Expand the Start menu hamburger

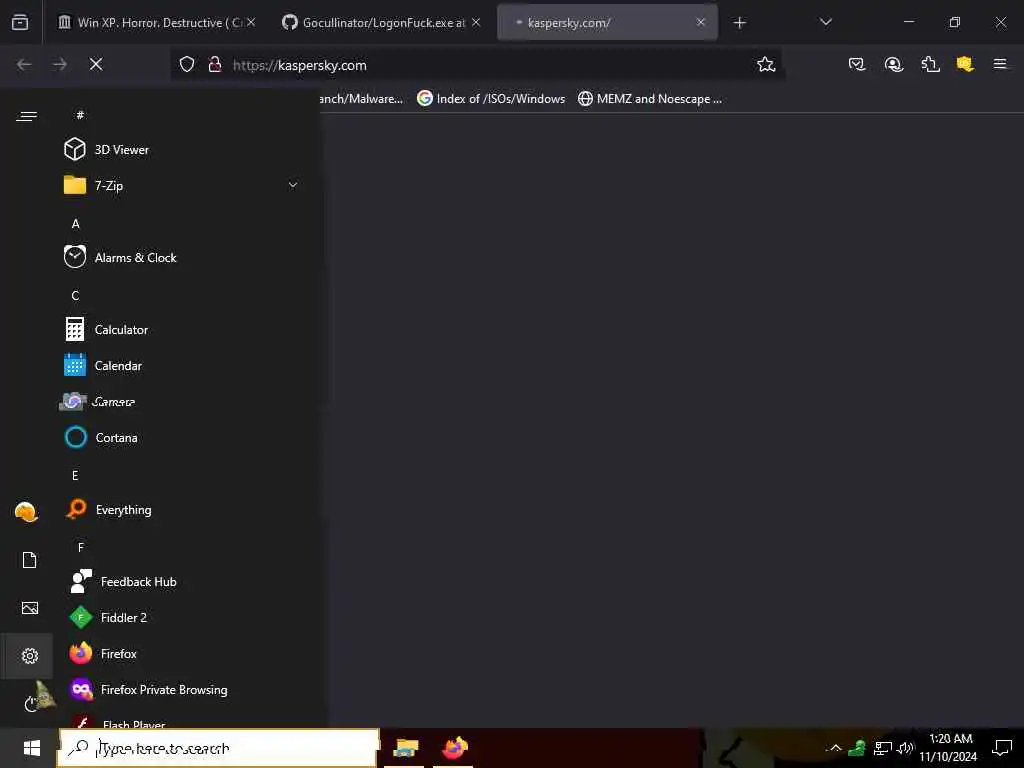point(27,116)
